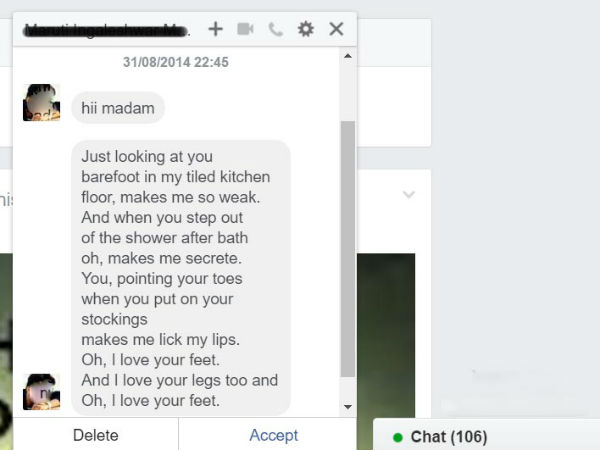Close the chat window with X icon

click(x=336, y=29)
